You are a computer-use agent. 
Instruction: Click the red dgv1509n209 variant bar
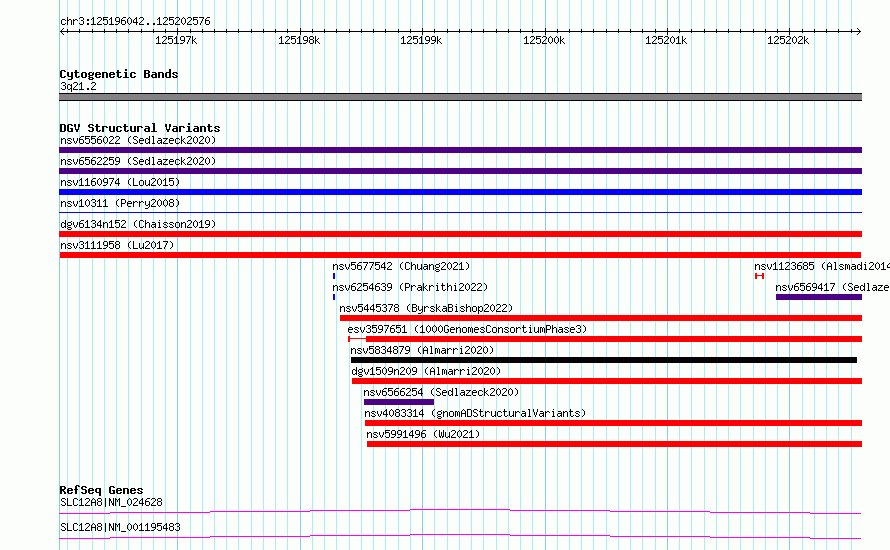coord(607,381)
